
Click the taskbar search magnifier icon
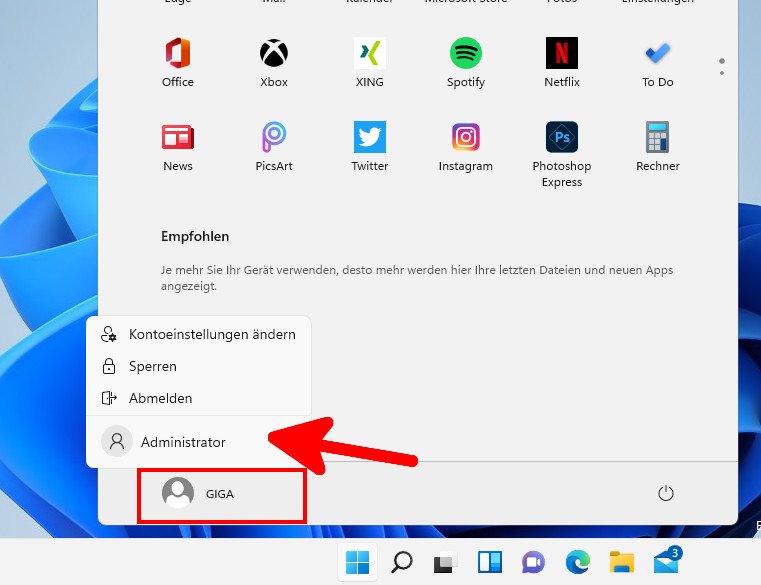click(402, 563)
